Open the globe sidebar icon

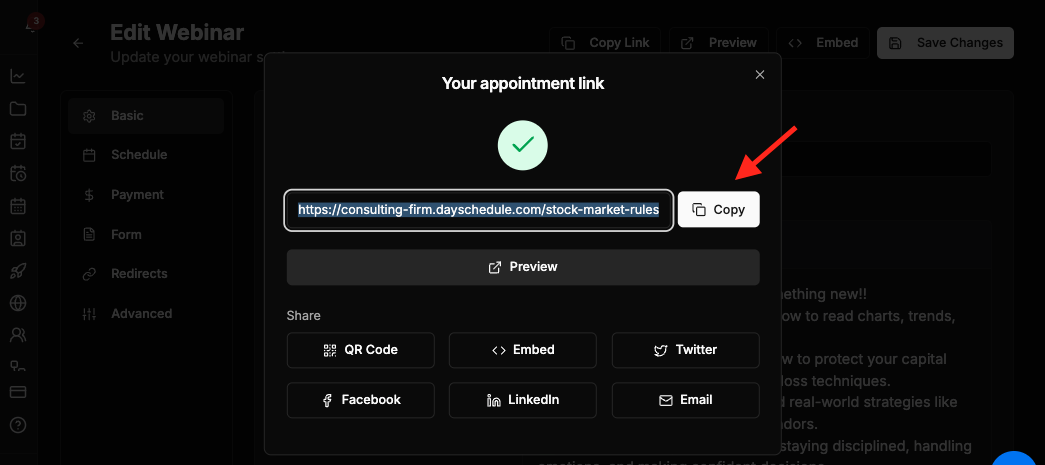(x=18, y=304)
